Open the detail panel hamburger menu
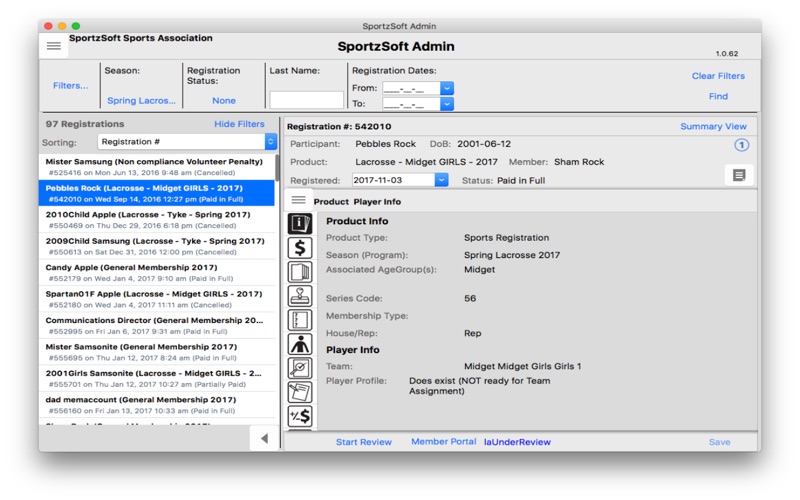This screenshot has height=500, width=800. click(298, 200)
